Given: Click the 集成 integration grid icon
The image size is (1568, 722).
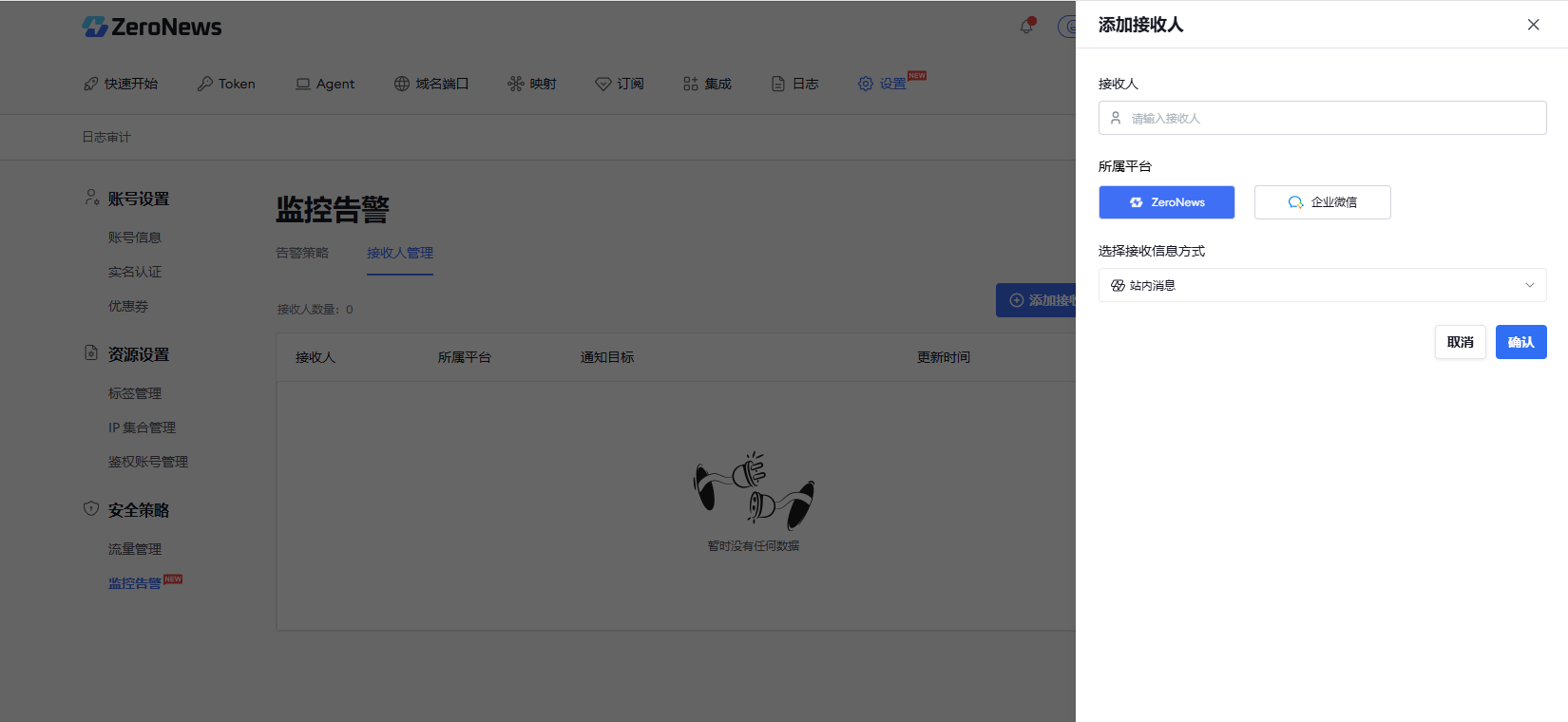Looking at the screenshot, I should 691,84.
